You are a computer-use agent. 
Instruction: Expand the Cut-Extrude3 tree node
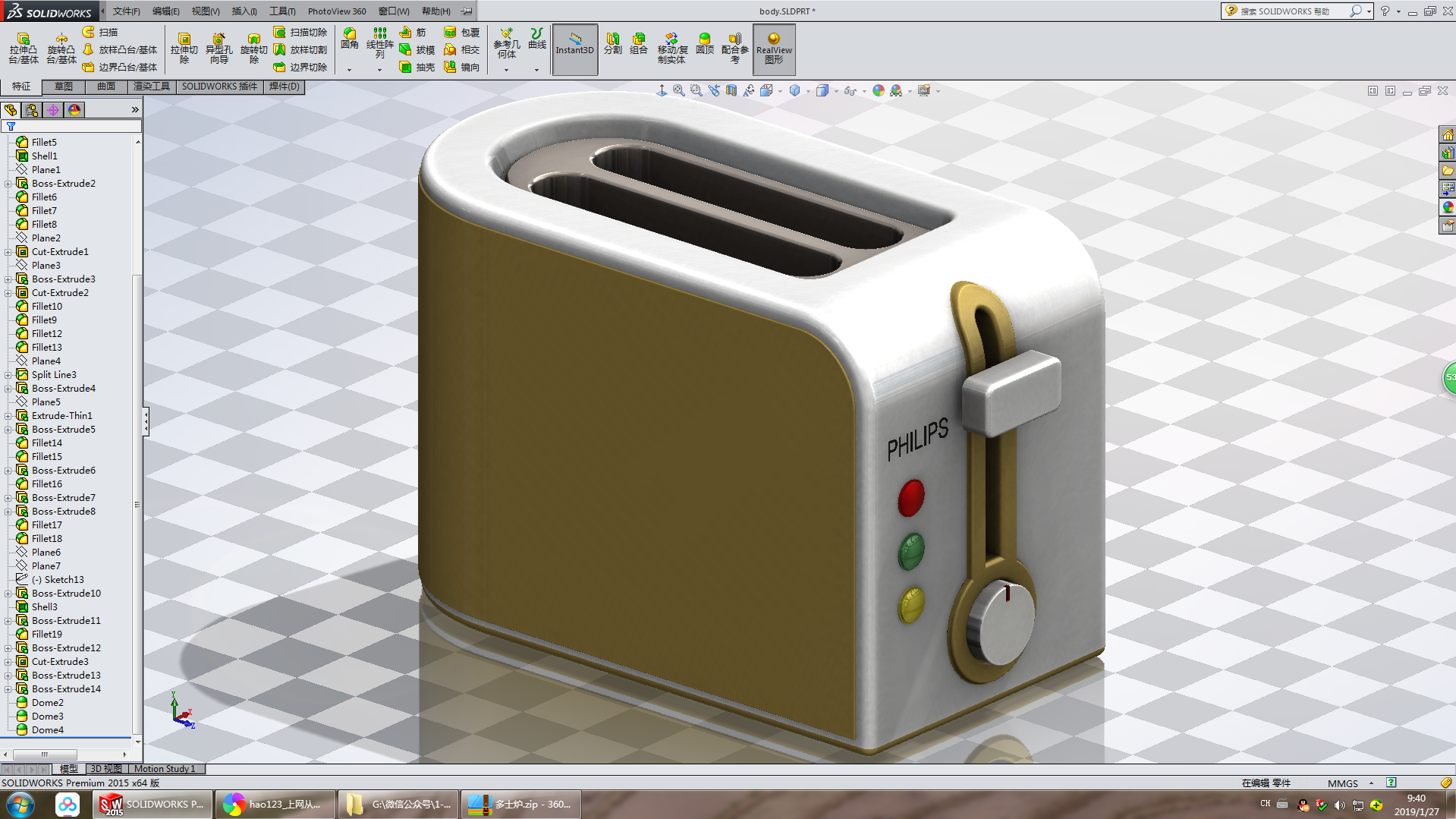pos(8,662)
